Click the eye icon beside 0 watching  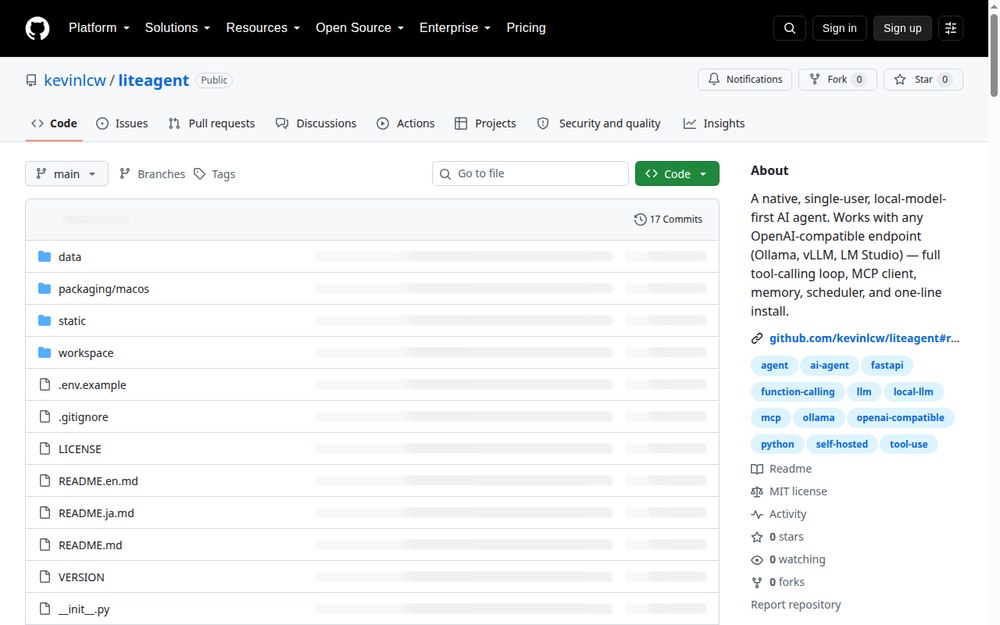pyautogui.click(x=757, y=560)
